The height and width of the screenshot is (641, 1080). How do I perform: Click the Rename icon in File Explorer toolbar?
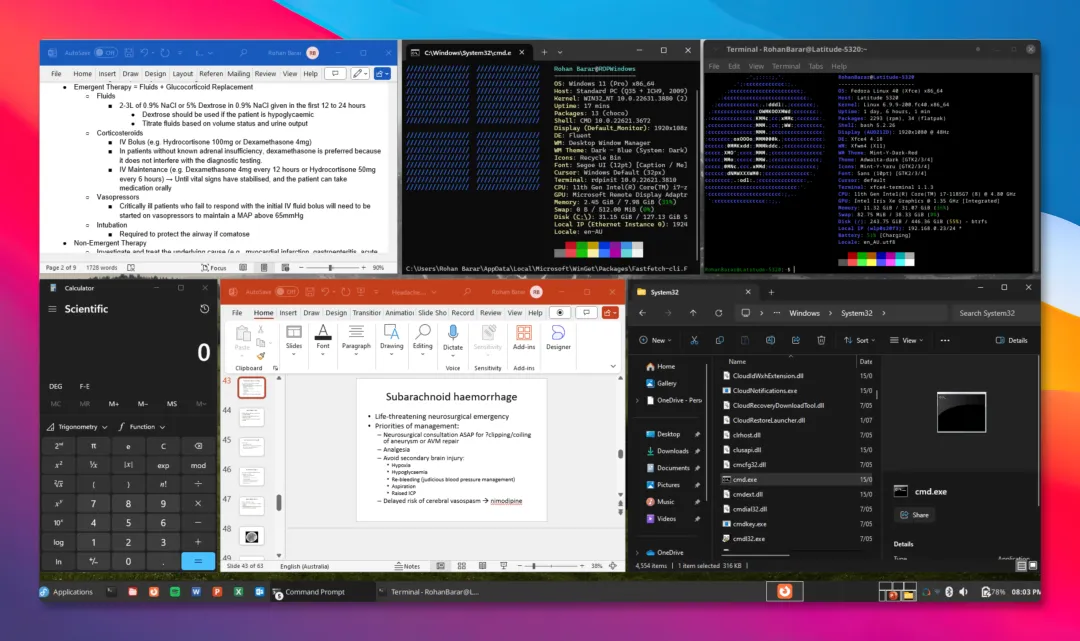coord(770,340)
